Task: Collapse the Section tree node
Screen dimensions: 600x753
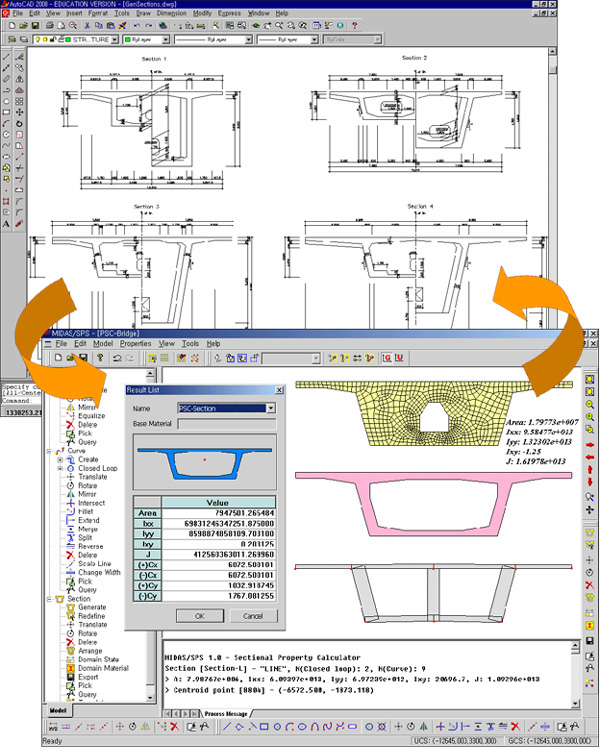Action: (50, 599)
